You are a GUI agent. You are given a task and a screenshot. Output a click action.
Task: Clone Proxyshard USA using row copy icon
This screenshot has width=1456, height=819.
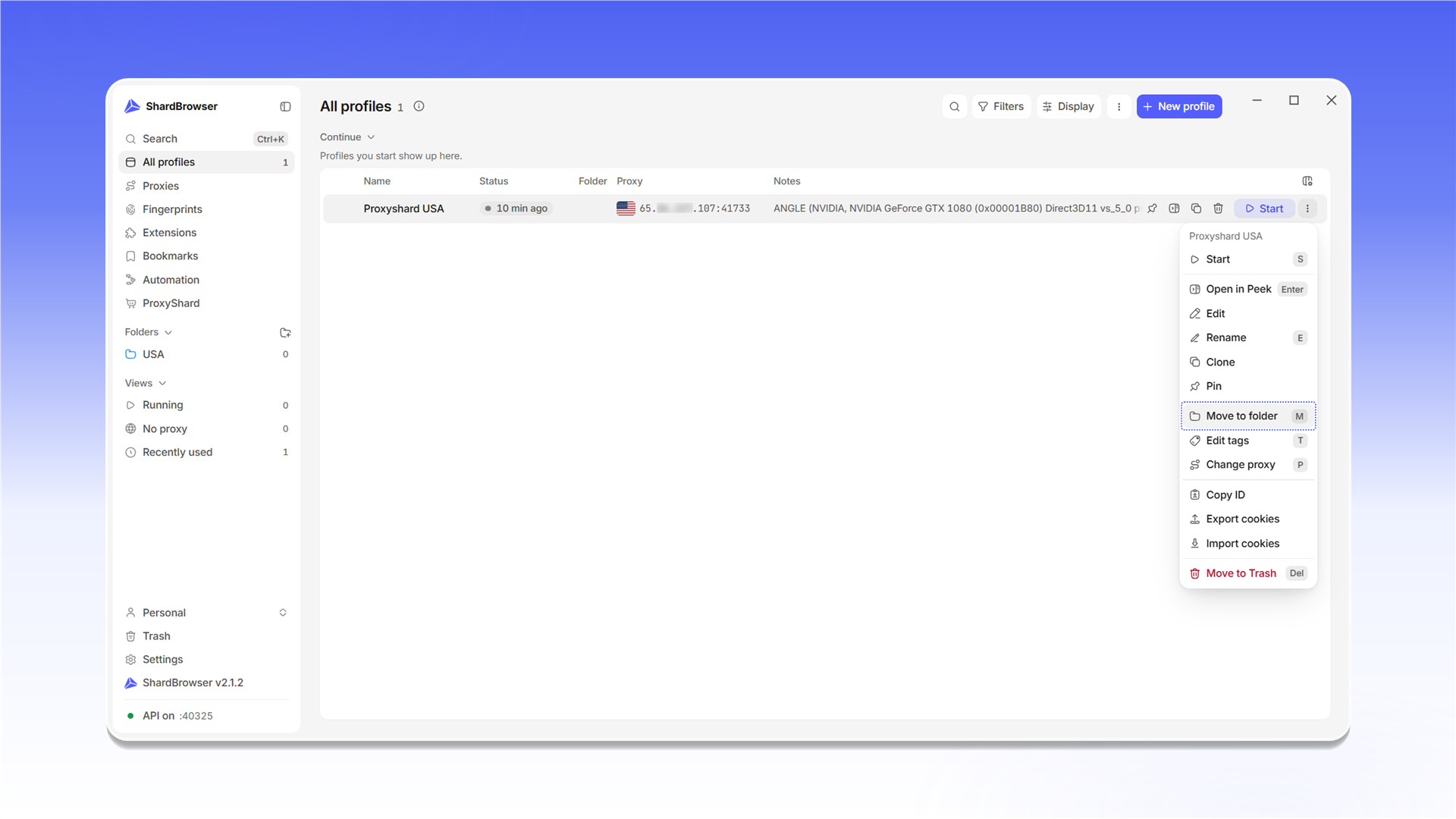click(1196, 209)
